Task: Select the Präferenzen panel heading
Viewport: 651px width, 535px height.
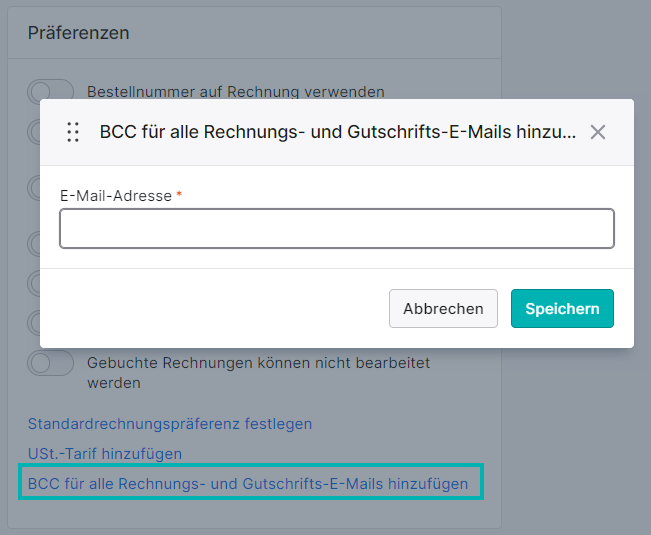Action: click(x=78, y=33)
